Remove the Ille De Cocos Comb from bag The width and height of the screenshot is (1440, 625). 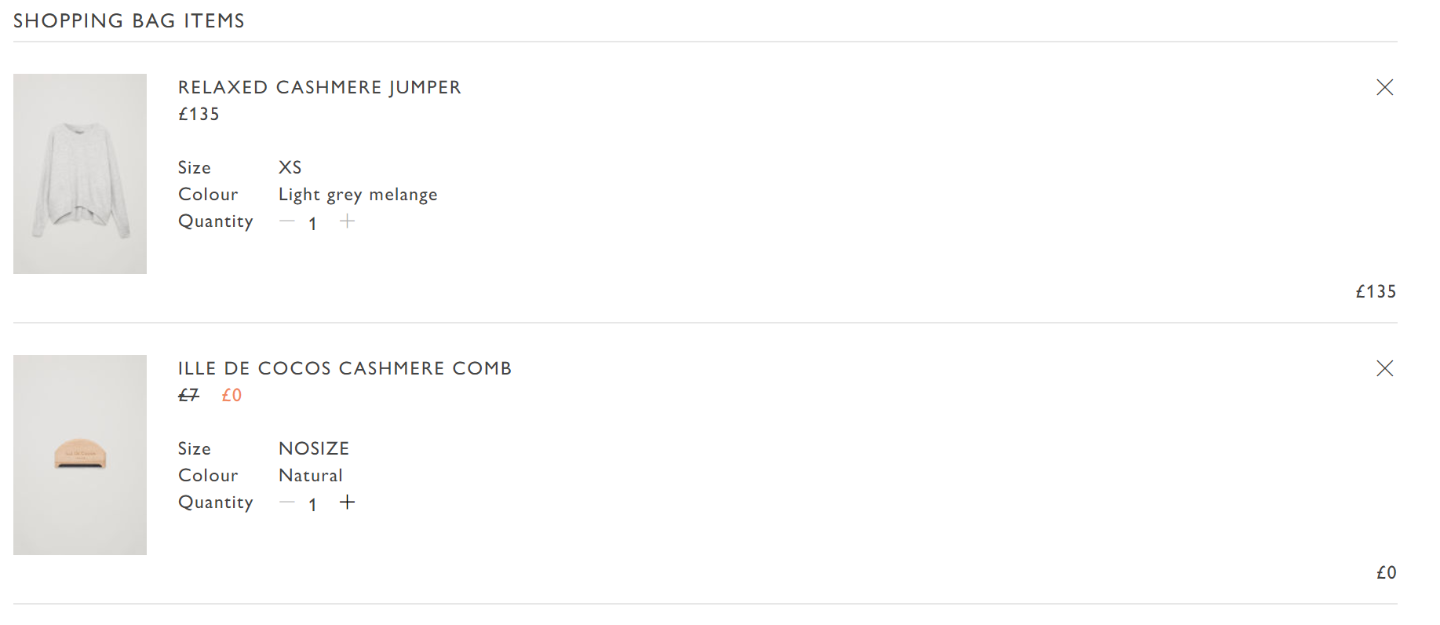pyautogui.click(x=1384, y=369)
